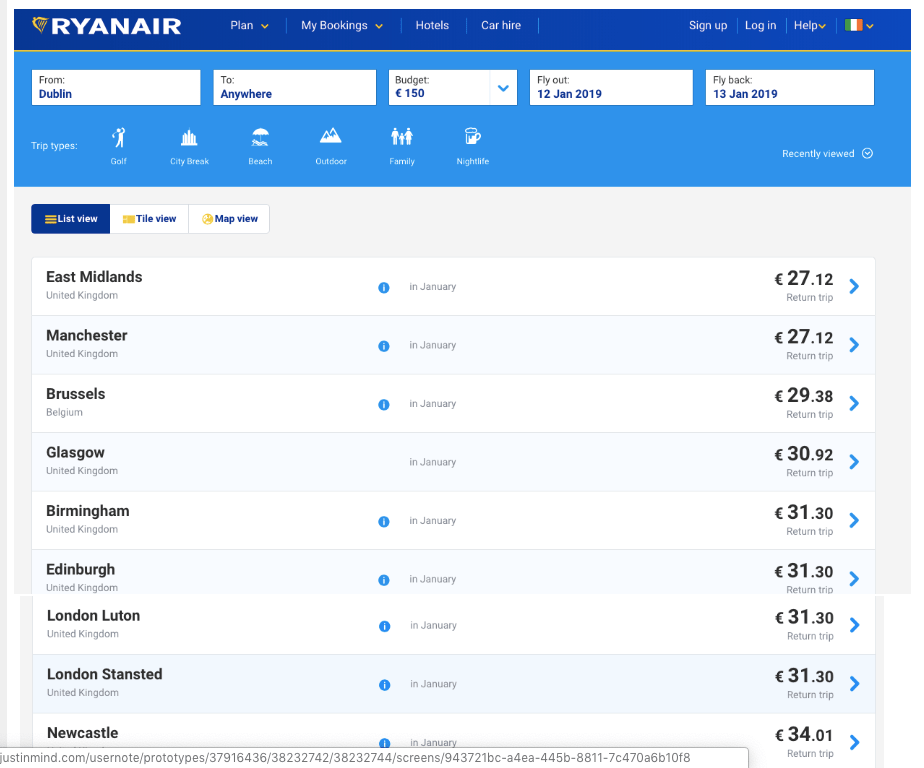Select the Brussels destination name
Image resolution: width=924 pixels, height=768 pixels.
pyautogui.click(x=75, y=394)
